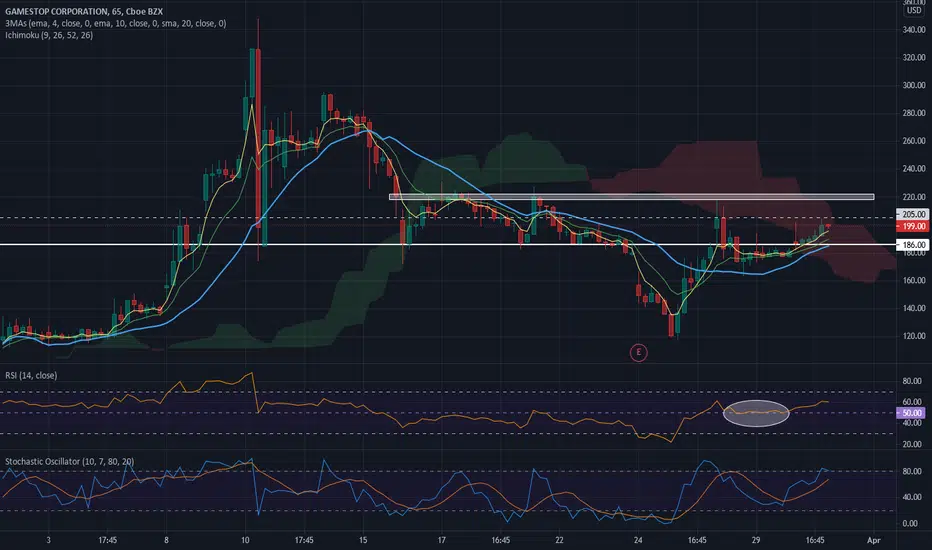Click the 186.00 horizontal line price label
Viewport: 932px width, 550px height.
(912, 244)
